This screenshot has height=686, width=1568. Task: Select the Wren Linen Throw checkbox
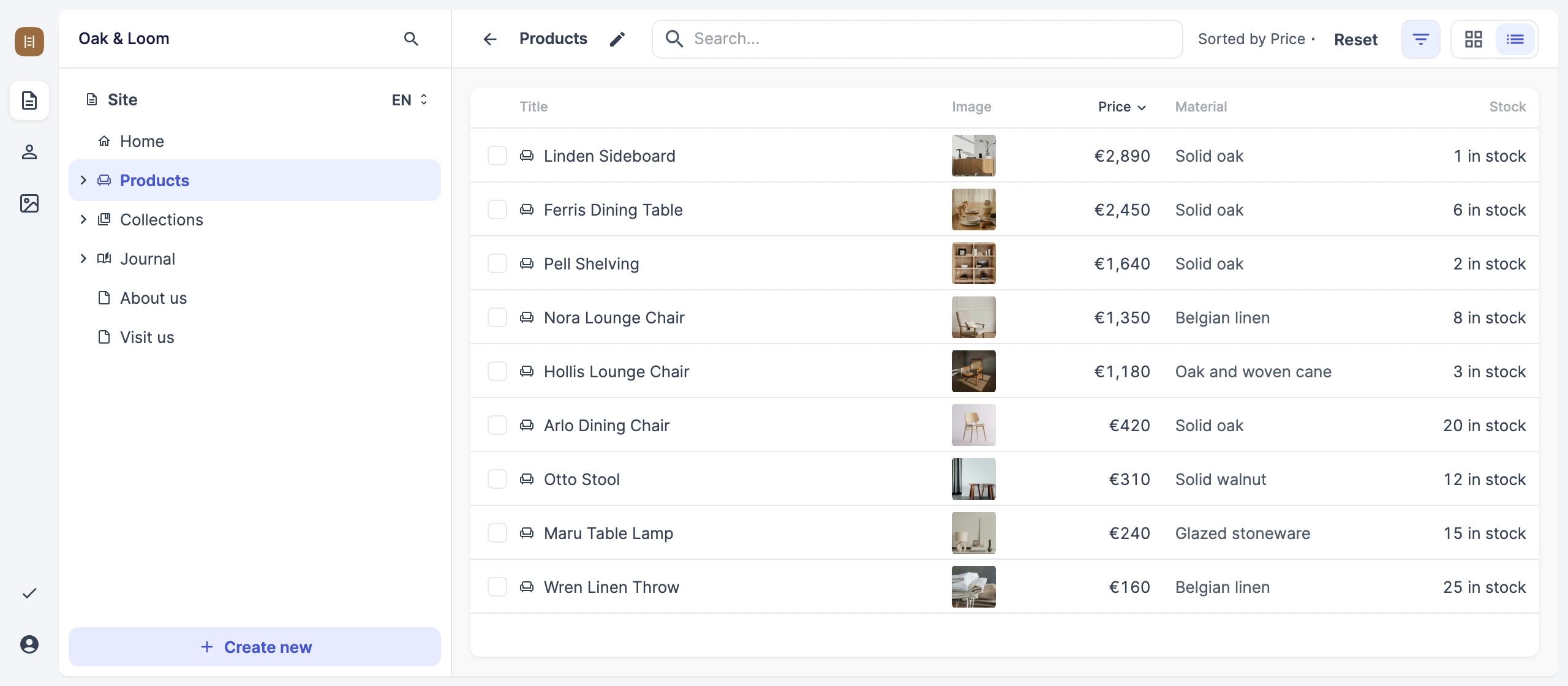click(497, 587)
